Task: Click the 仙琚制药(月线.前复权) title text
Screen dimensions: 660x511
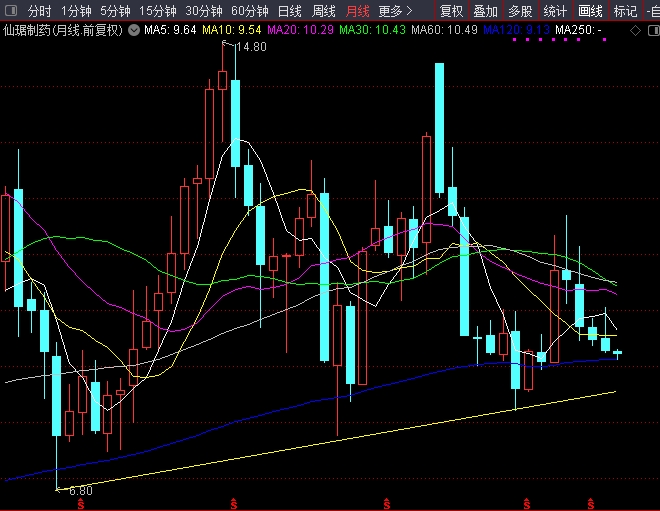Action: click(63, 30)
